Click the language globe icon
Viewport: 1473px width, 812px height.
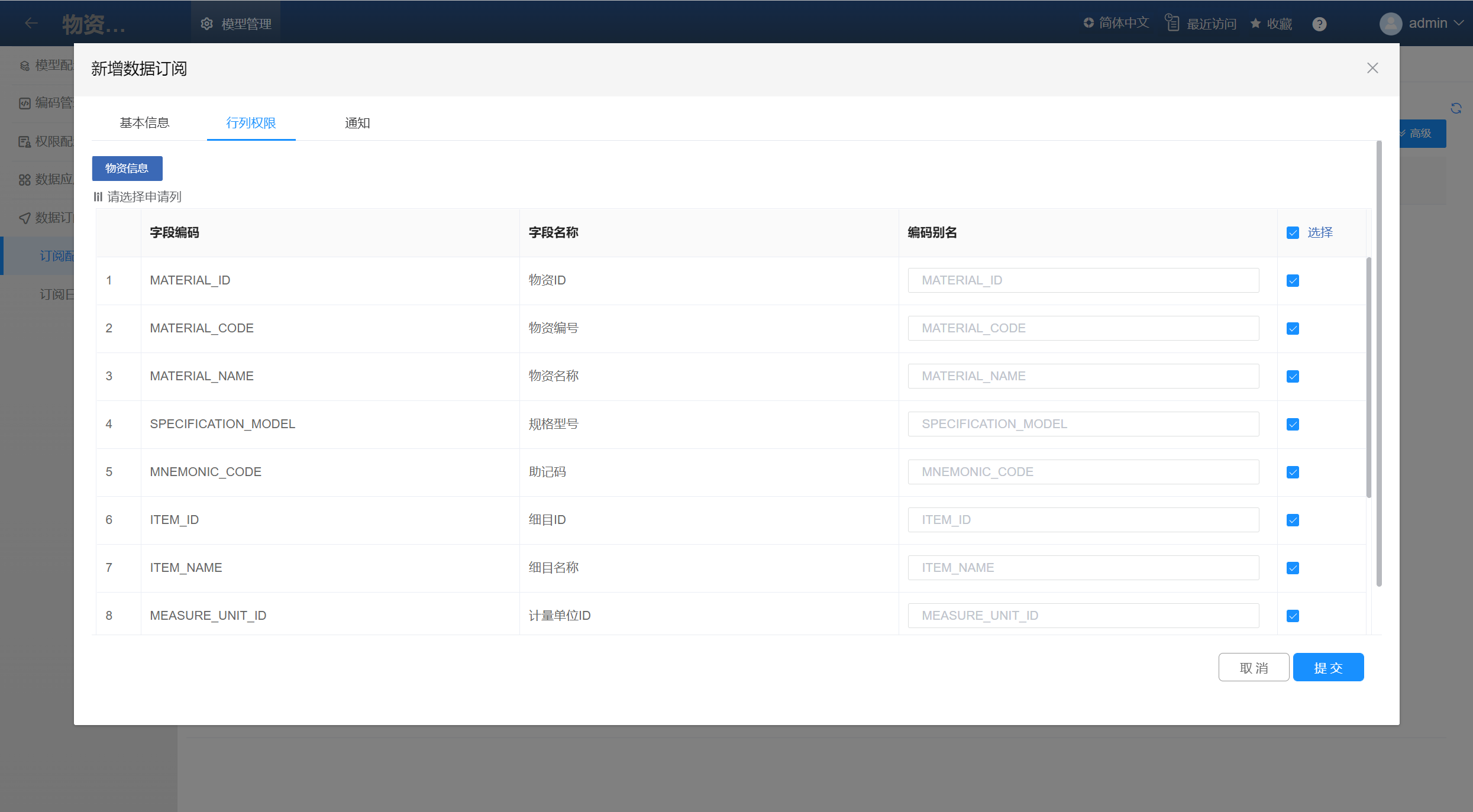pos(1088,22)
